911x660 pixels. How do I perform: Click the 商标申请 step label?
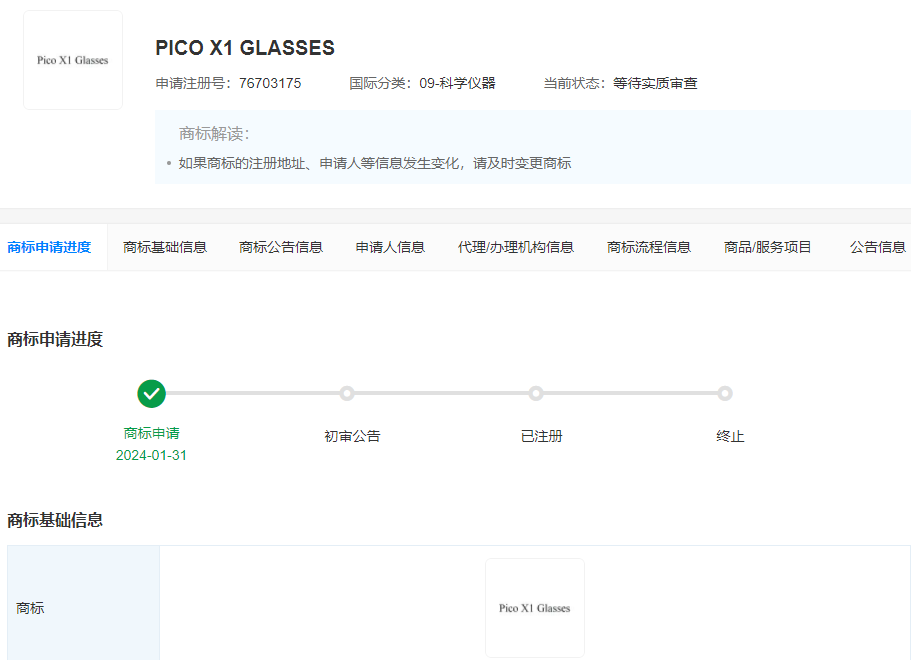(x=152, y=433)
